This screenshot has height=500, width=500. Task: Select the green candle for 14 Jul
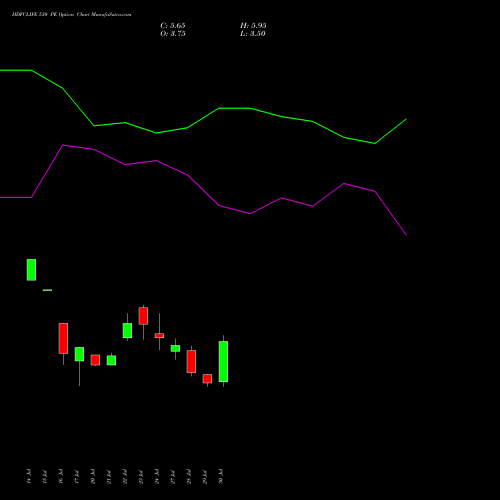(31, 270)
